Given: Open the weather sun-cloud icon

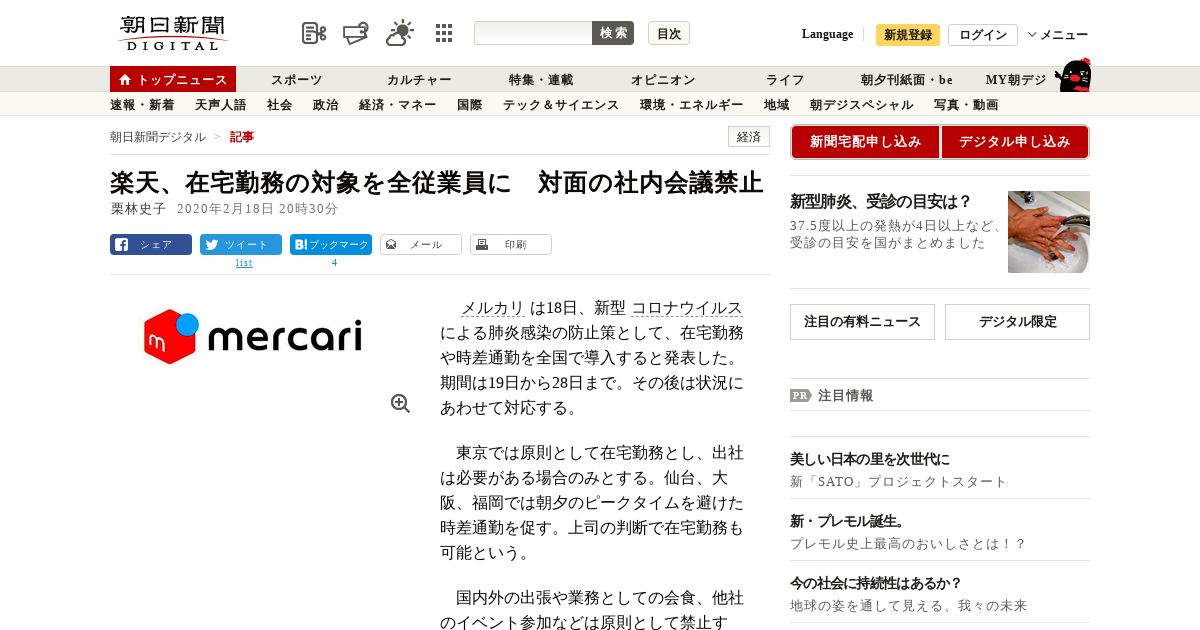Looking at the screenshot, I should tap(400, 33).
